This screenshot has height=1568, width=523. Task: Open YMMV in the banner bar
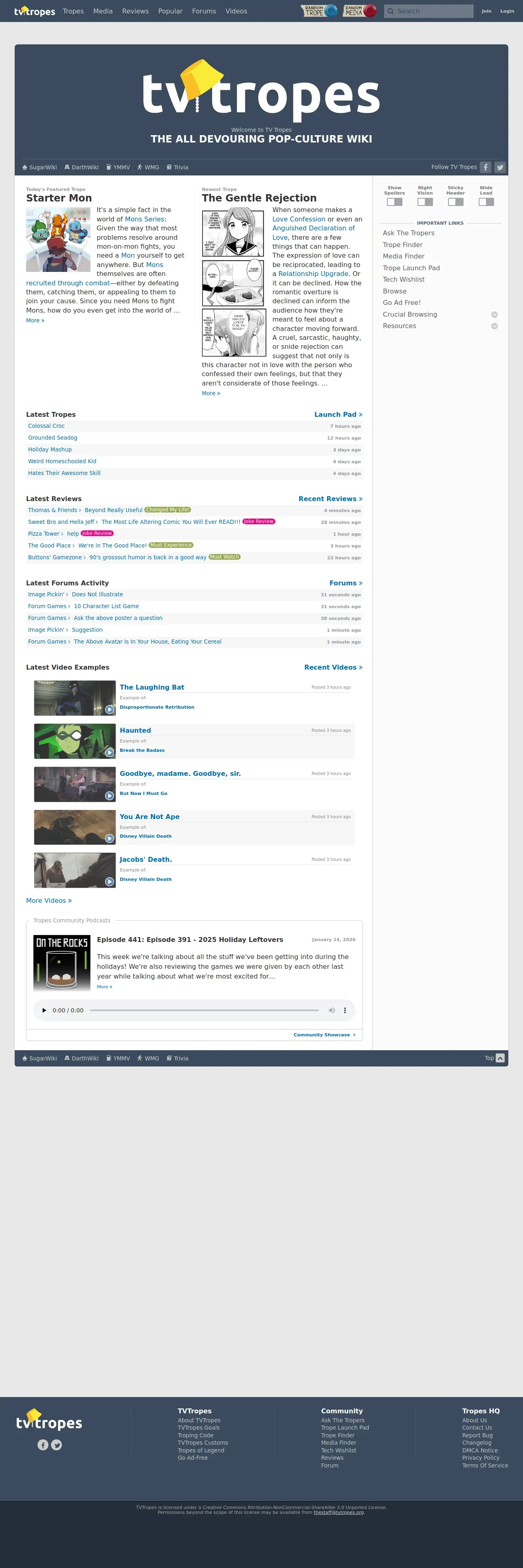(118, 167)
